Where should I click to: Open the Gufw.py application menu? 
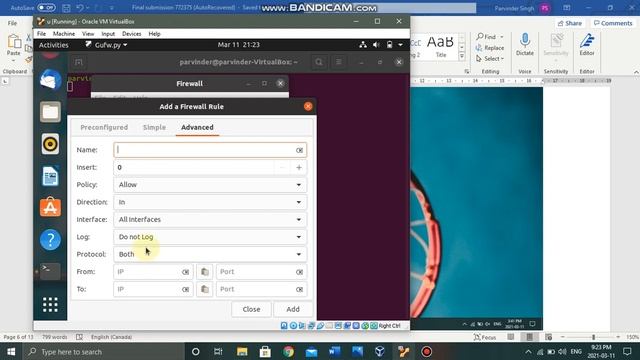(x=106, y=45)
